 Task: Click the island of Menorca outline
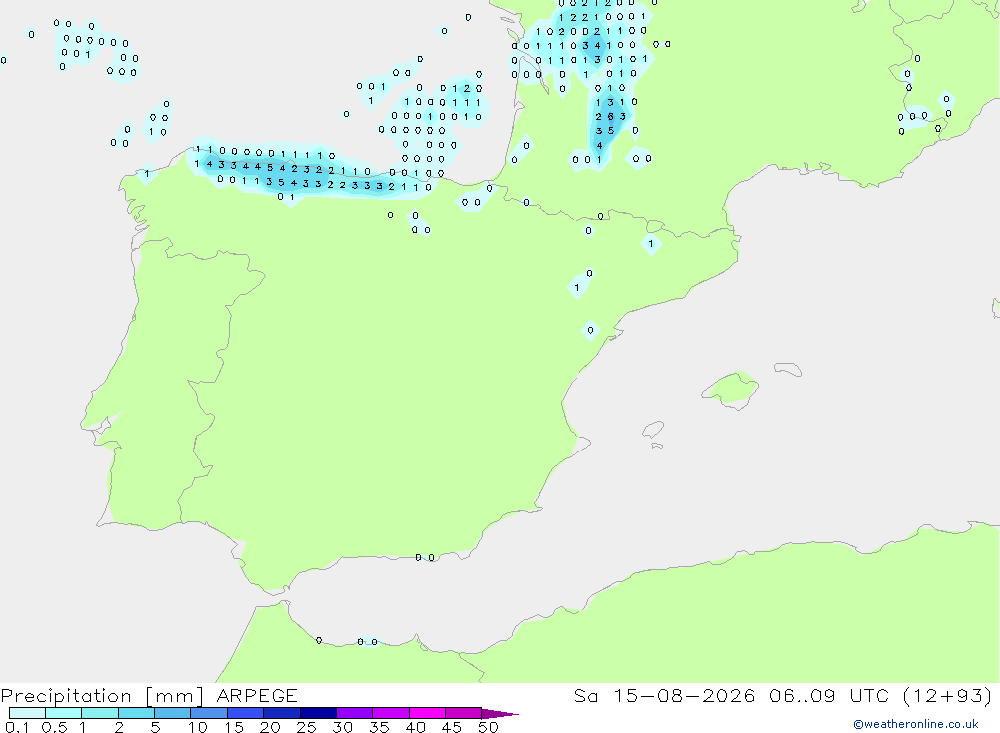(788, 369)
